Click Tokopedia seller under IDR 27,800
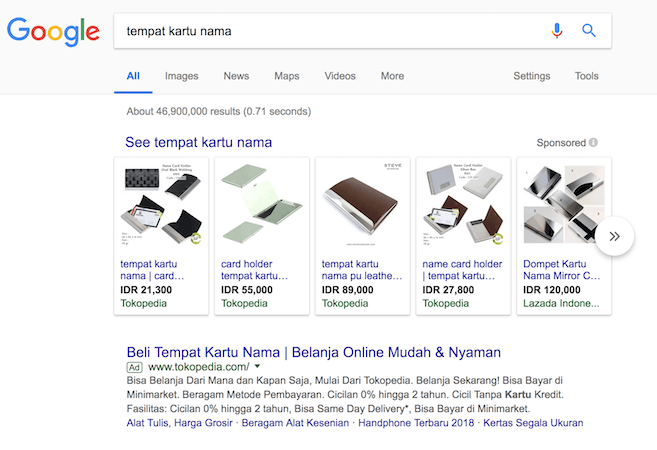This screenshot has height=450, width=657. 445,303
